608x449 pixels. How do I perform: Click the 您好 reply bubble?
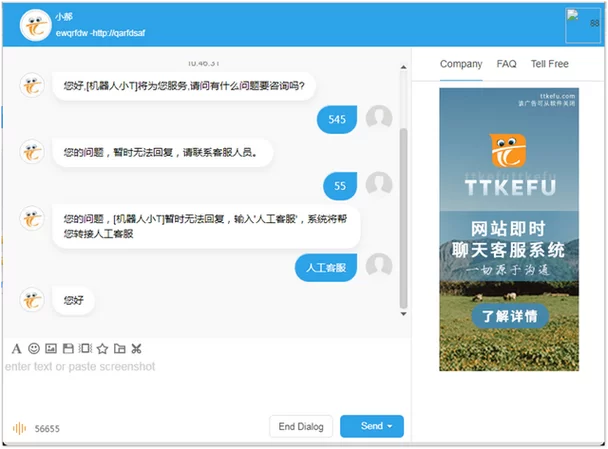click(x=73, y=300)
